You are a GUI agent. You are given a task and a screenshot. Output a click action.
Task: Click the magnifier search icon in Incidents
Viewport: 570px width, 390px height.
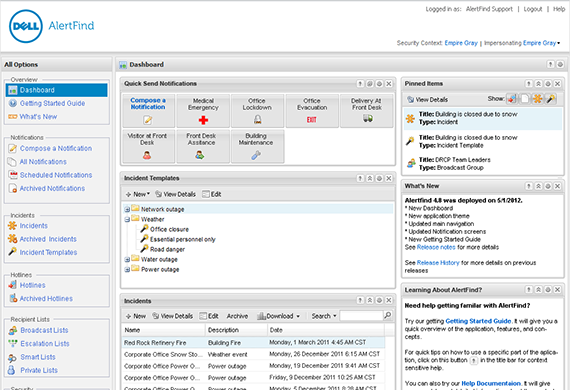(388, 315)
